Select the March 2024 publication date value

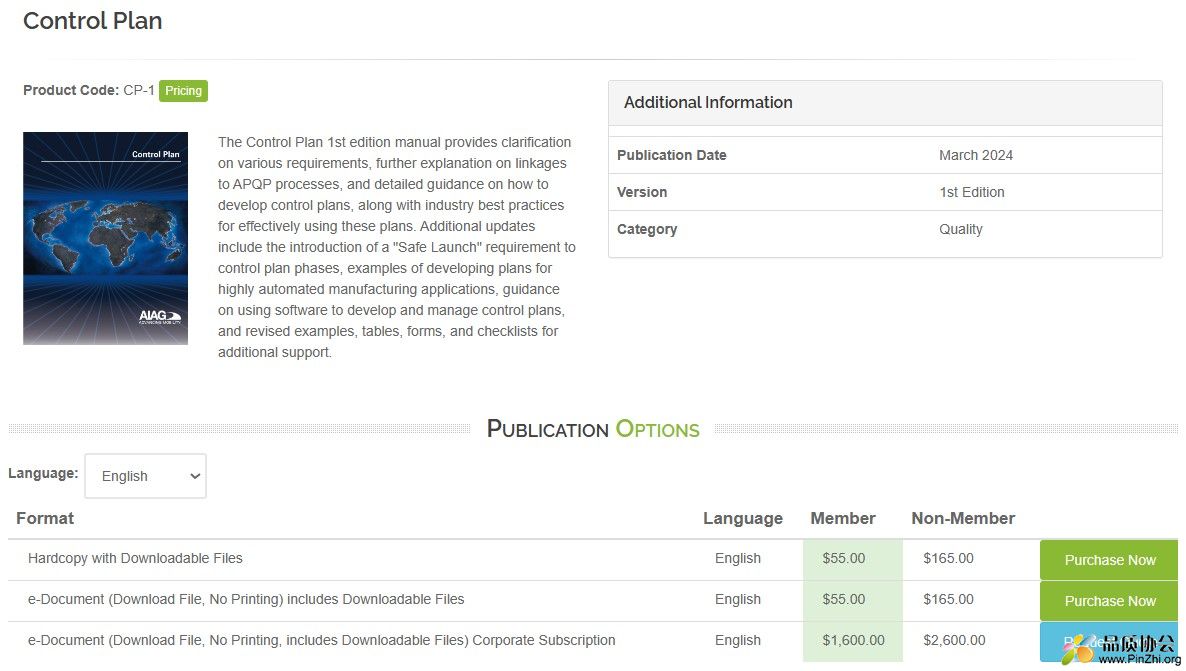coord(976,155)
